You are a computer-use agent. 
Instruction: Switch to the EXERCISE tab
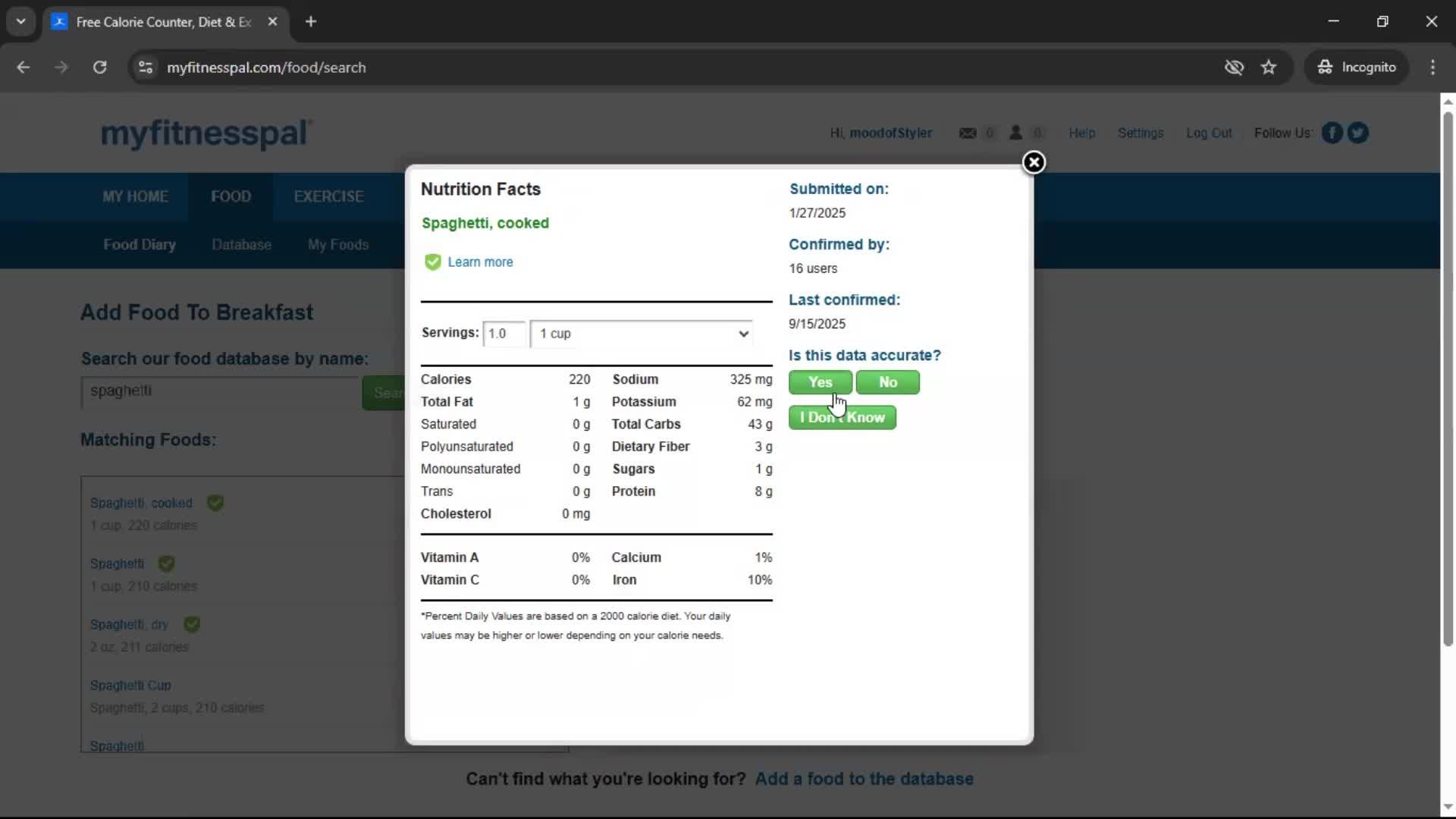(x=328, y=196)
